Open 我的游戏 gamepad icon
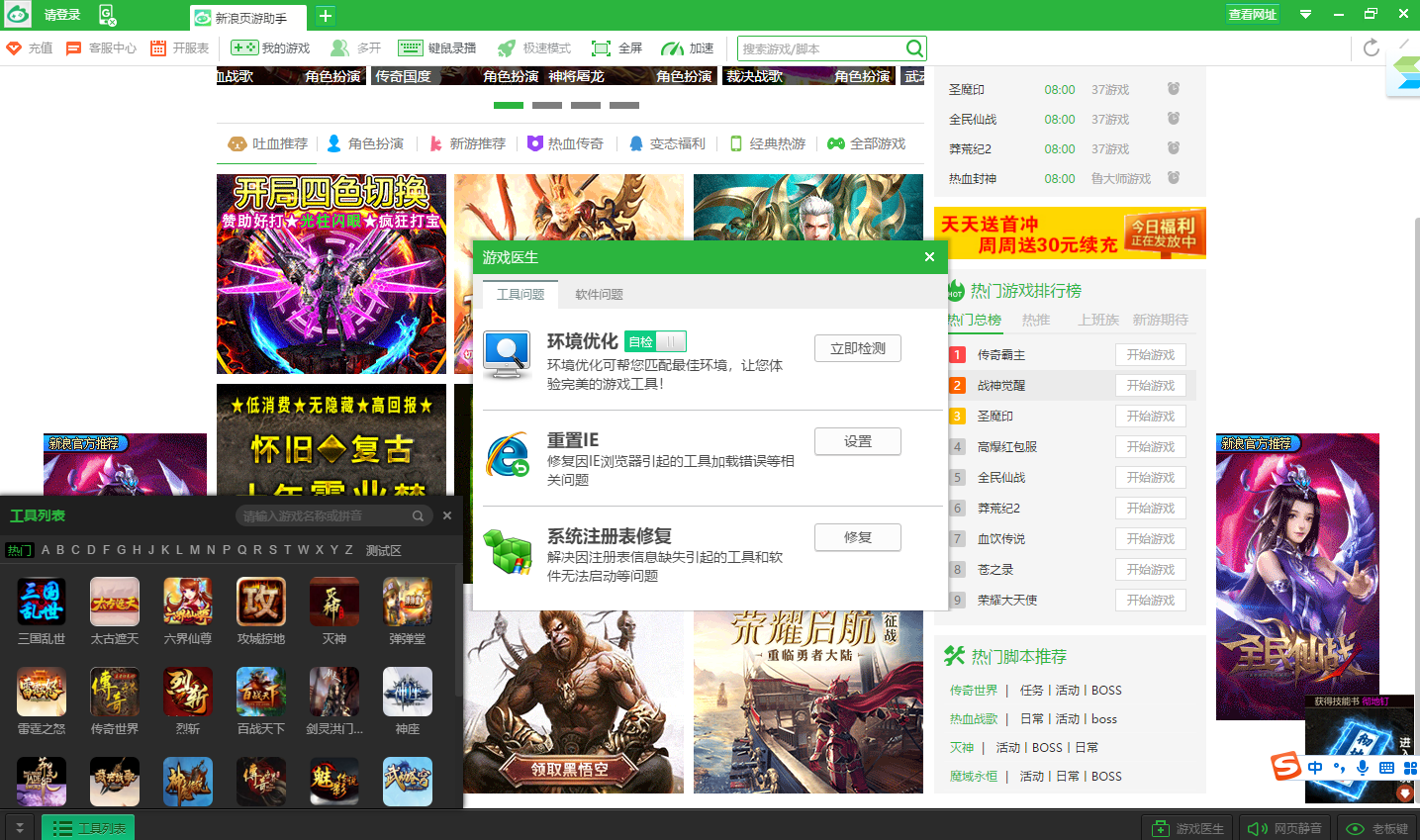The height and width of the screenshot is (840, 1420). coord(244,48)
